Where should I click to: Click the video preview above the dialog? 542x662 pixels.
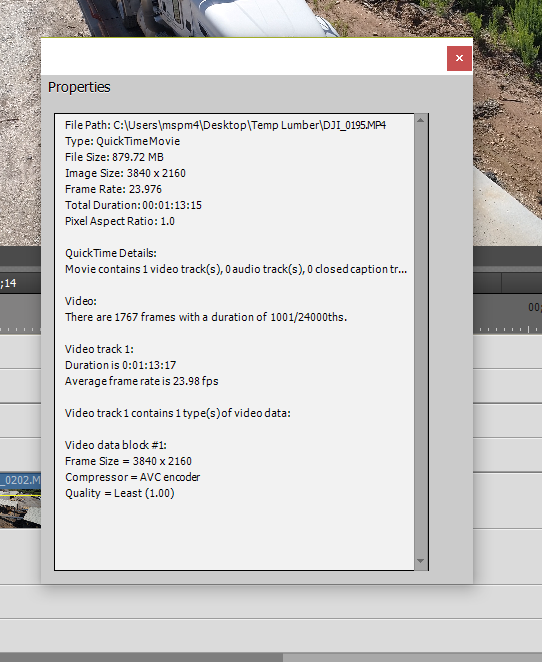[x=270, y=18]
